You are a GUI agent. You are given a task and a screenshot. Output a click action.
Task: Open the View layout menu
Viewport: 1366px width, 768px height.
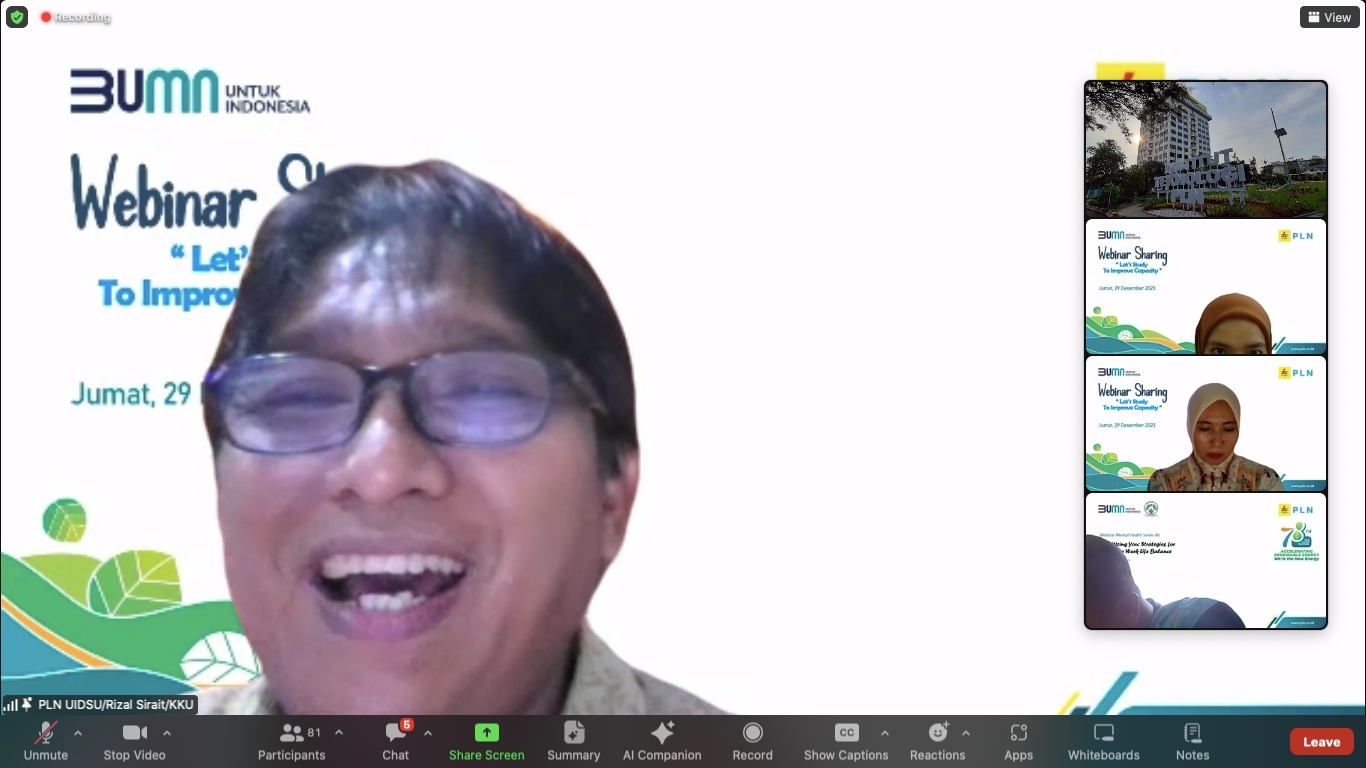click(1329, 17)
